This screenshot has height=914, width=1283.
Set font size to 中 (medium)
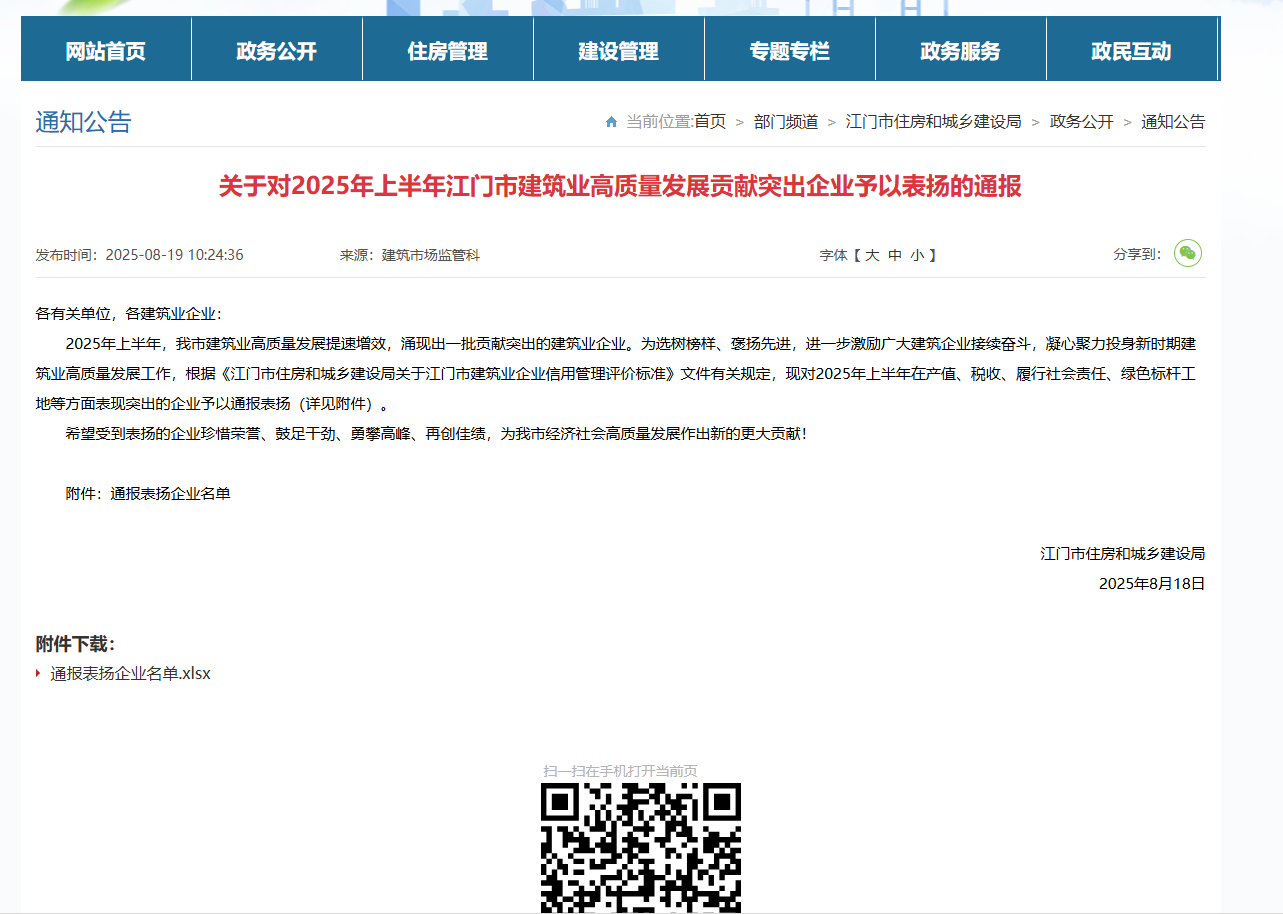click(x=895, y=255)
